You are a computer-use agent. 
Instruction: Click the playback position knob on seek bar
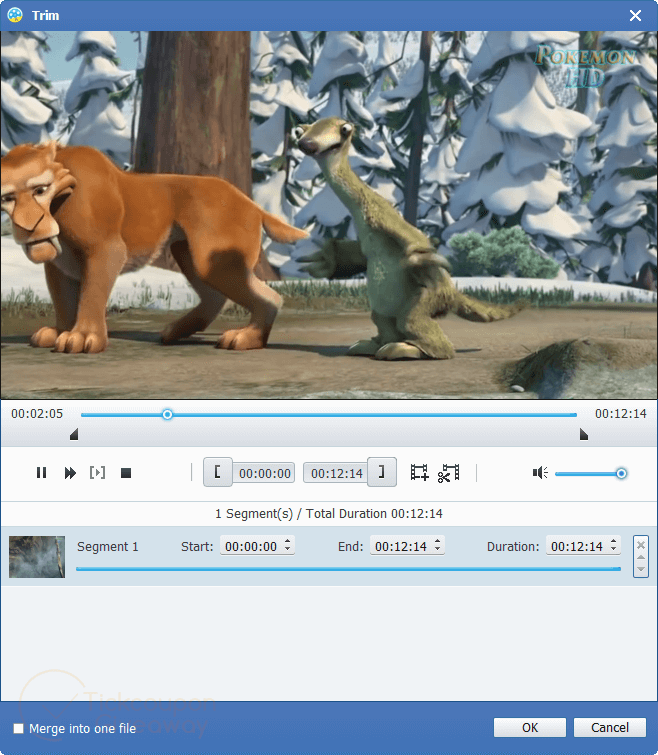point(167,414)
